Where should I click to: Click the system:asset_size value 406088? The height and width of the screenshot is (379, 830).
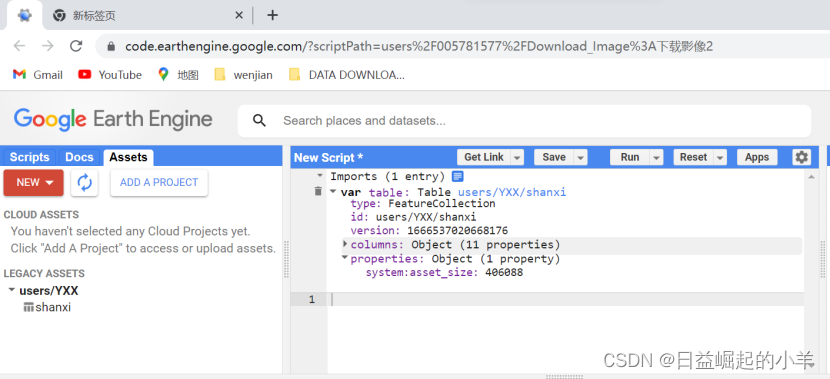click(x=504, y=273)
